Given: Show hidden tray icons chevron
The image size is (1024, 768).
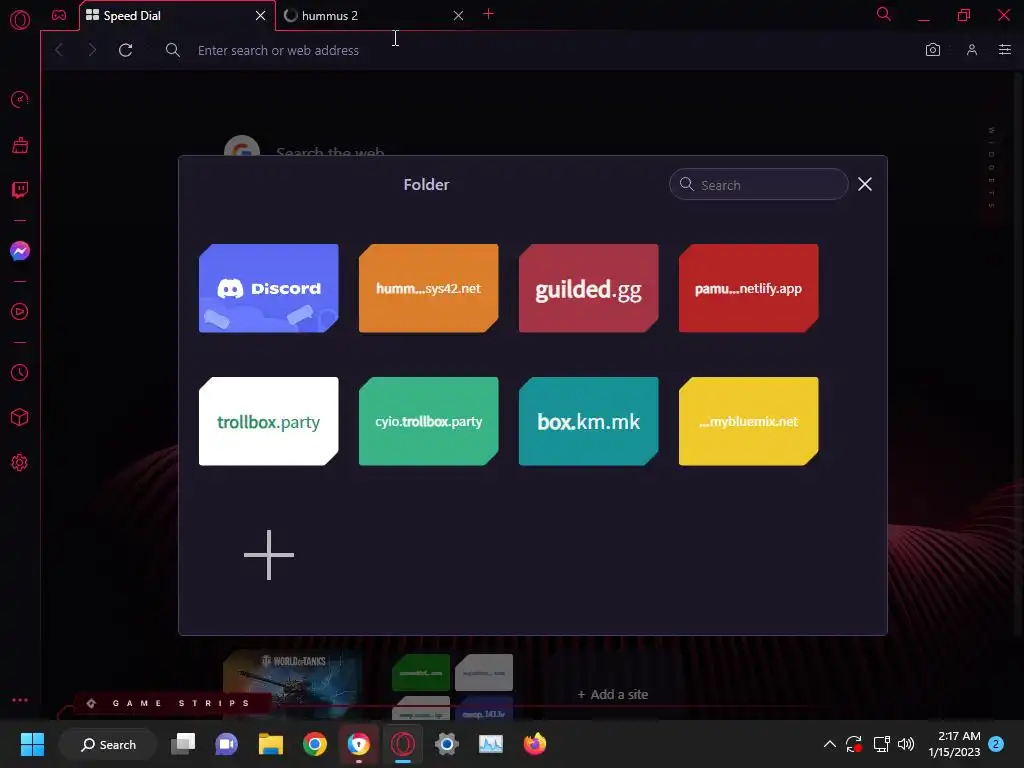Looking at the screenshot, I should [x=829, y=744].
